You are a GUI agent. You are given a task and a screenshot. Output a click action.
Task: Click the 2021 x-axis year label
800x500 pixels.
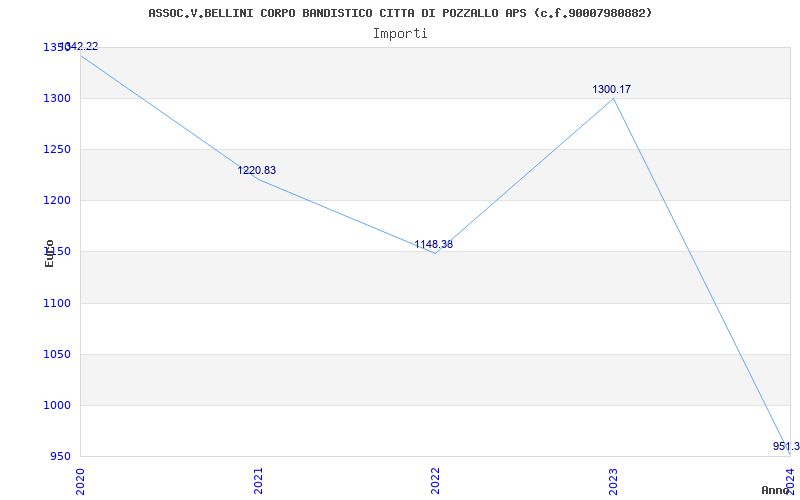tap(258, 481)
